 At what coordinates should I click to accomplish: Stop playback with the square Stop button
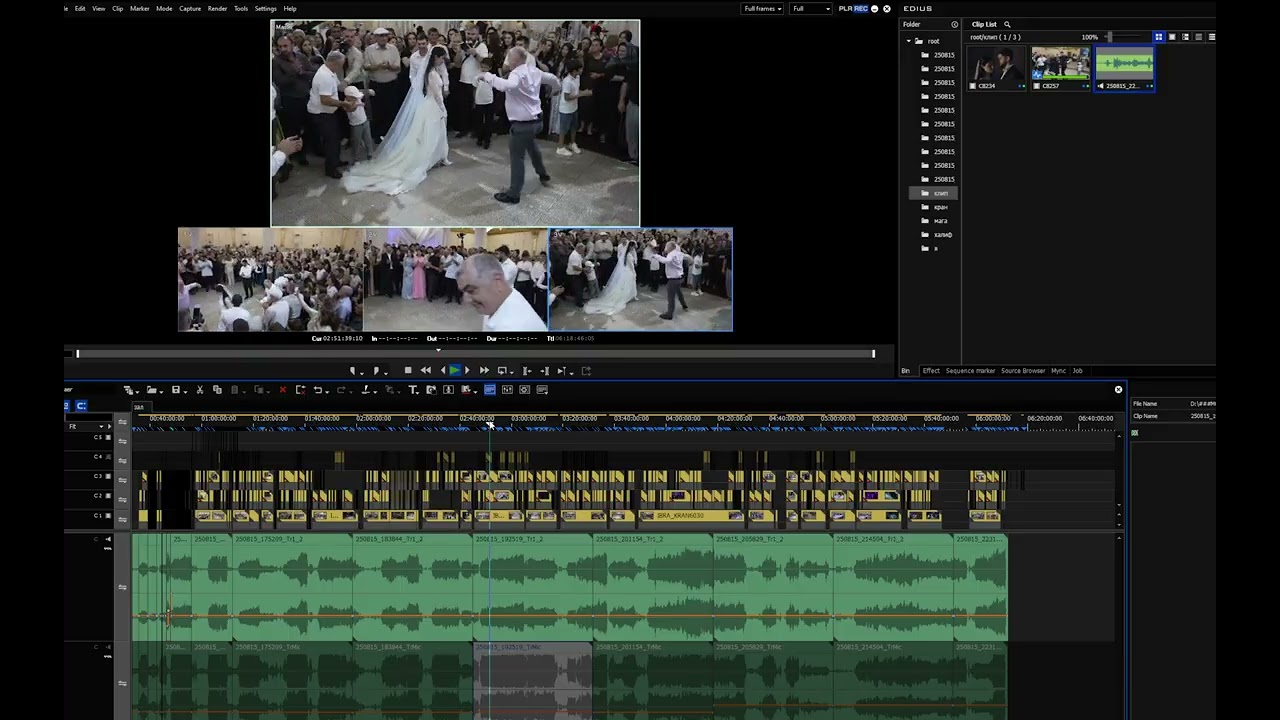(x=408, y=371)
